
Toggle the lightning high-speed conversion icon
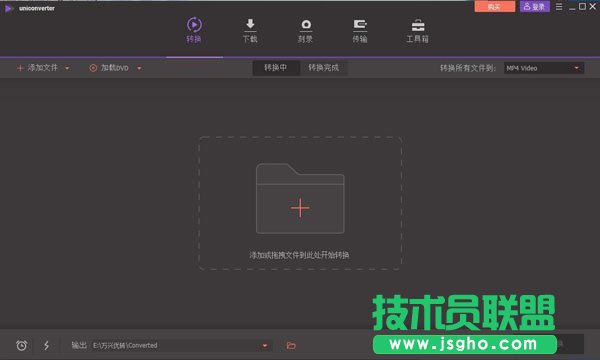coord(46,345)
